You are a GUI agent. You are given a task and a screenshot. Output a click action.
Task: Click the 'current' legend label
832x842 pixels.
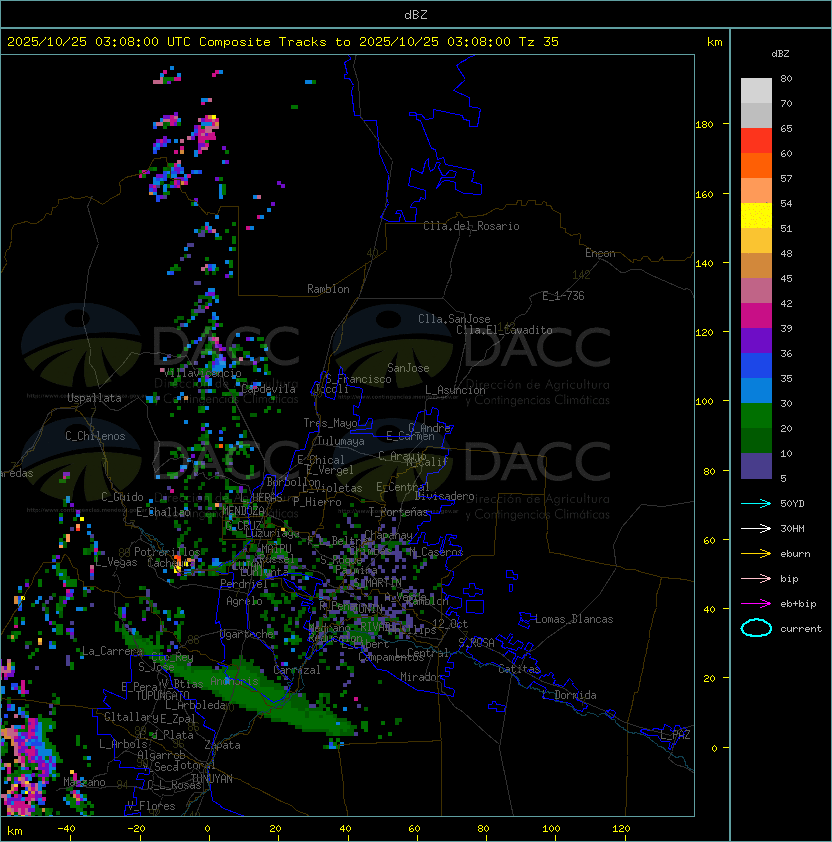[x=801, y=628]
